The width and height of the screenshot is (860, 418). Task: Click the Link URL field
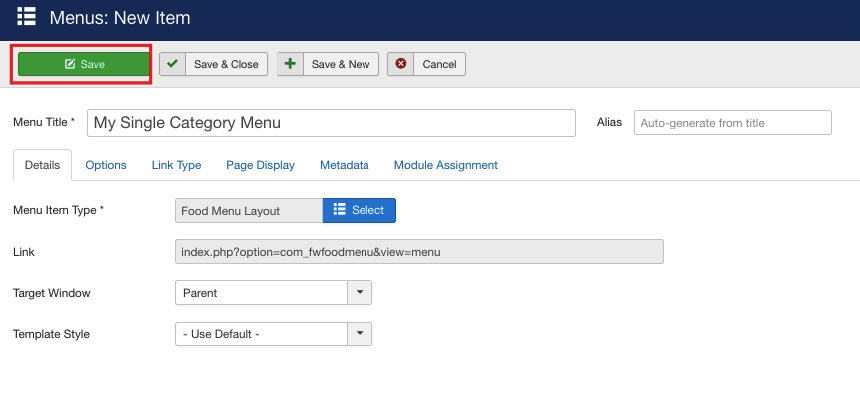(420, 252)
